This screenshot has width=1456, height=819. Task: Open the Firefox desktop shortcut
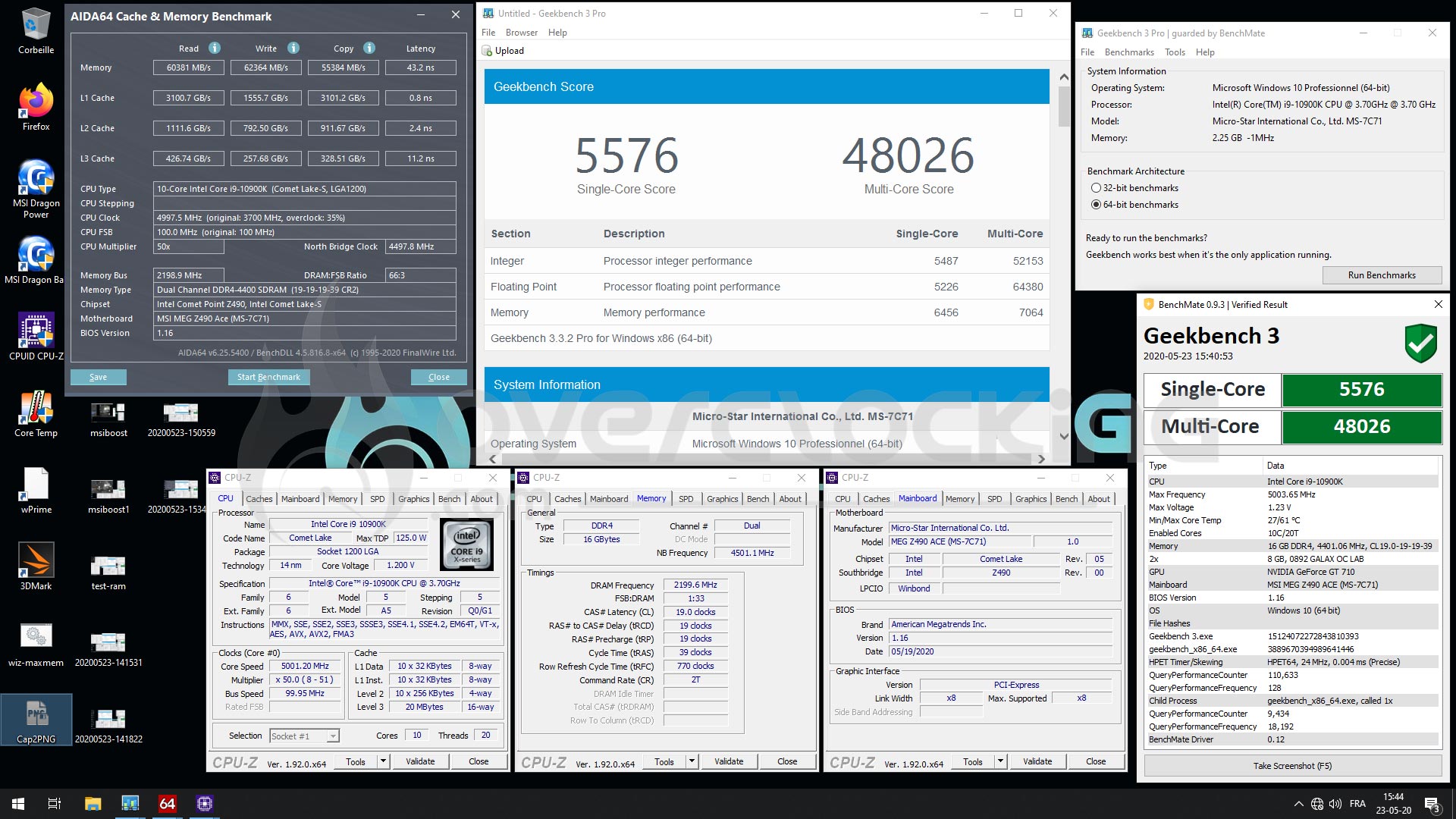[36, 107]
